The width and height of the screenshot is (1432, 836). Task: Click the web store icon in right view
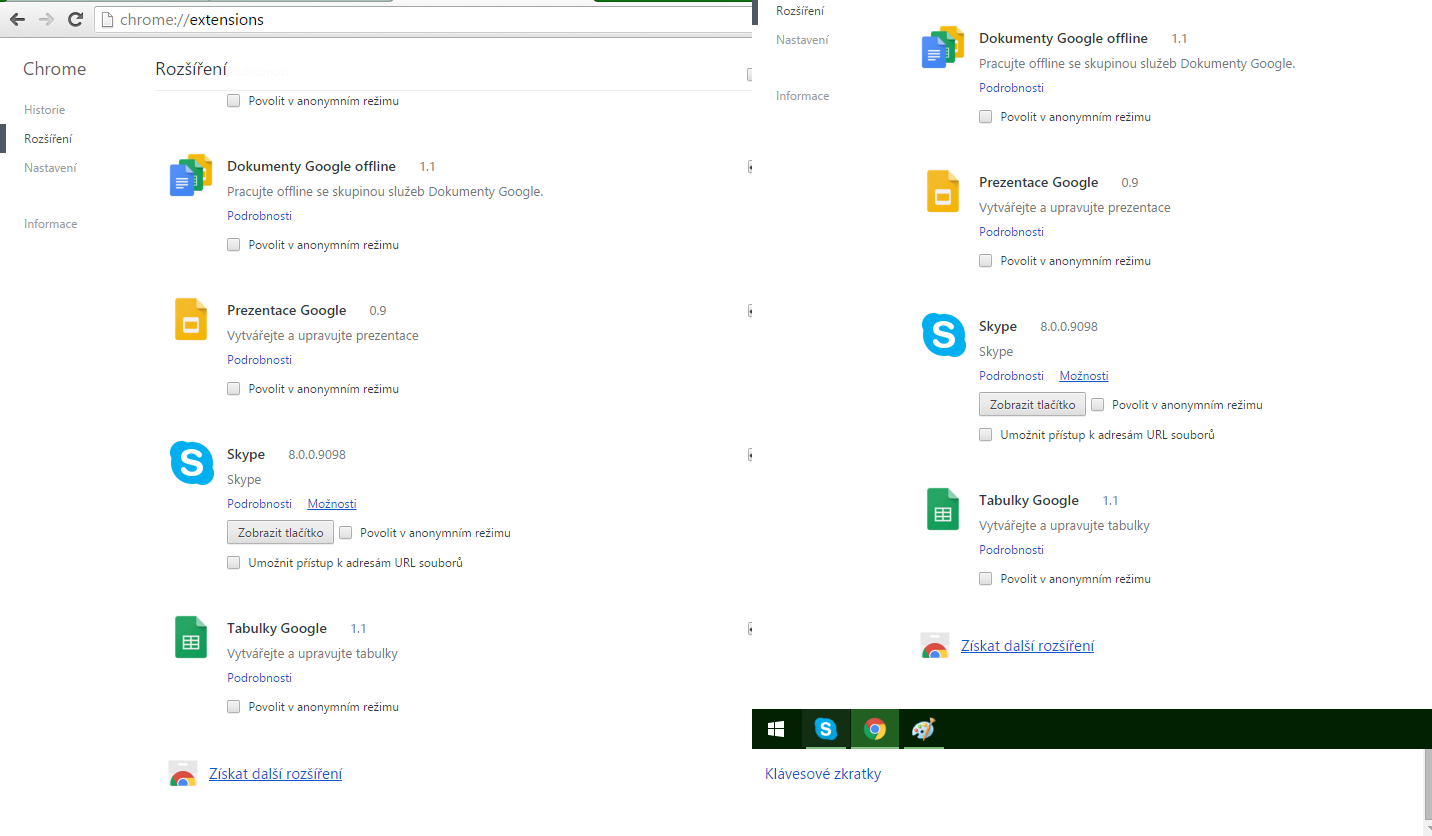tap(934, 645)
